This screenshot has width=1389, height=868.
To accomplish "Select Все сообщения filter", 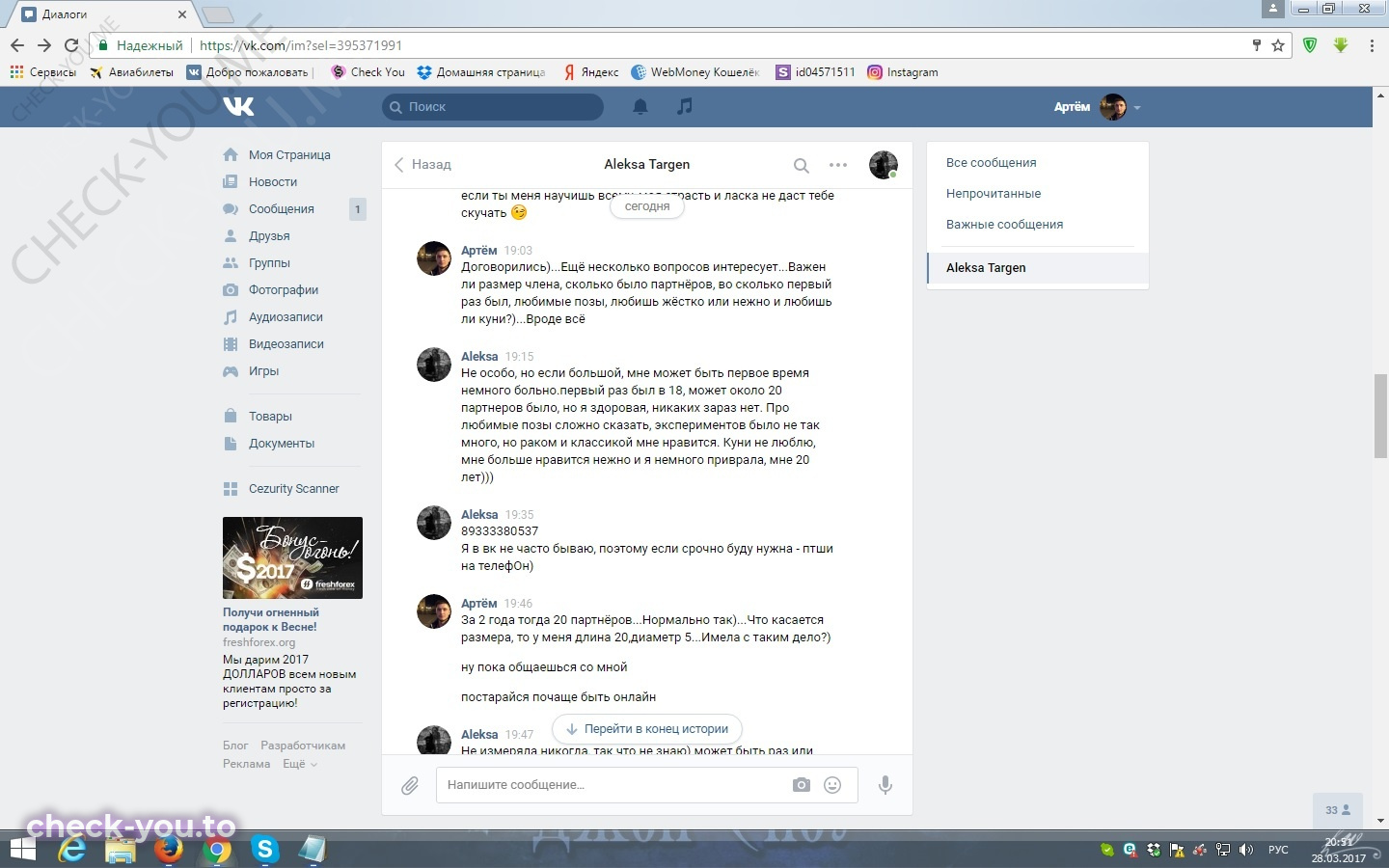I will (992, 163).
